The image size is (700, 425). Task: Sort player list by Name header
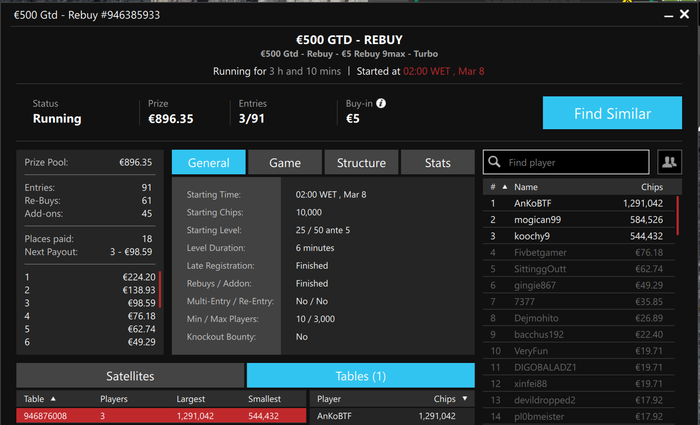[x=525, y=187]
